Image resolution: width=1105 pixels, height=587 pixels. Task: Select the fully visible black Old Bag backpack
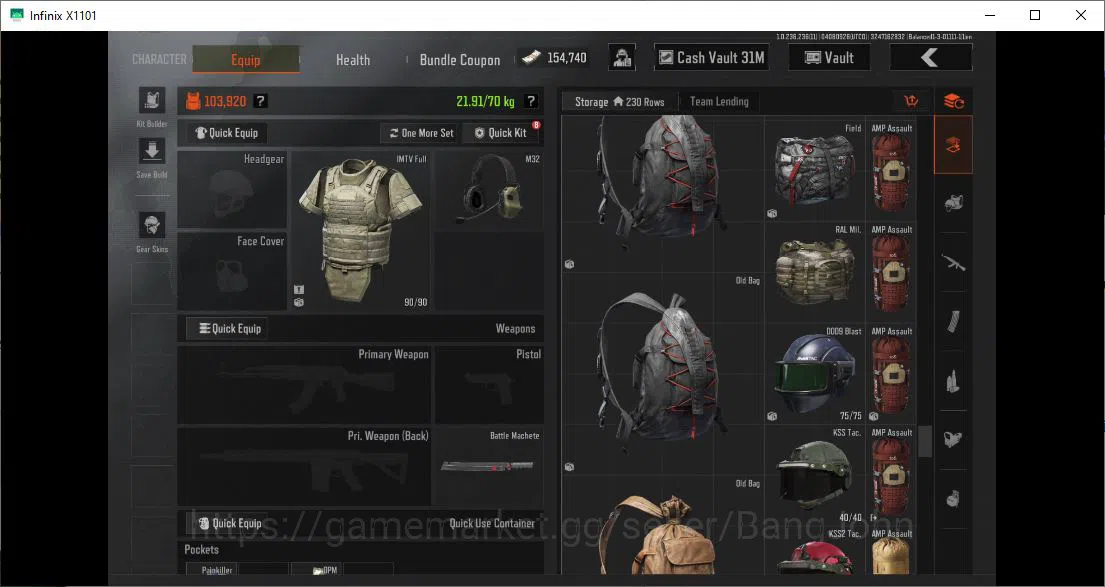click(663, 374)
